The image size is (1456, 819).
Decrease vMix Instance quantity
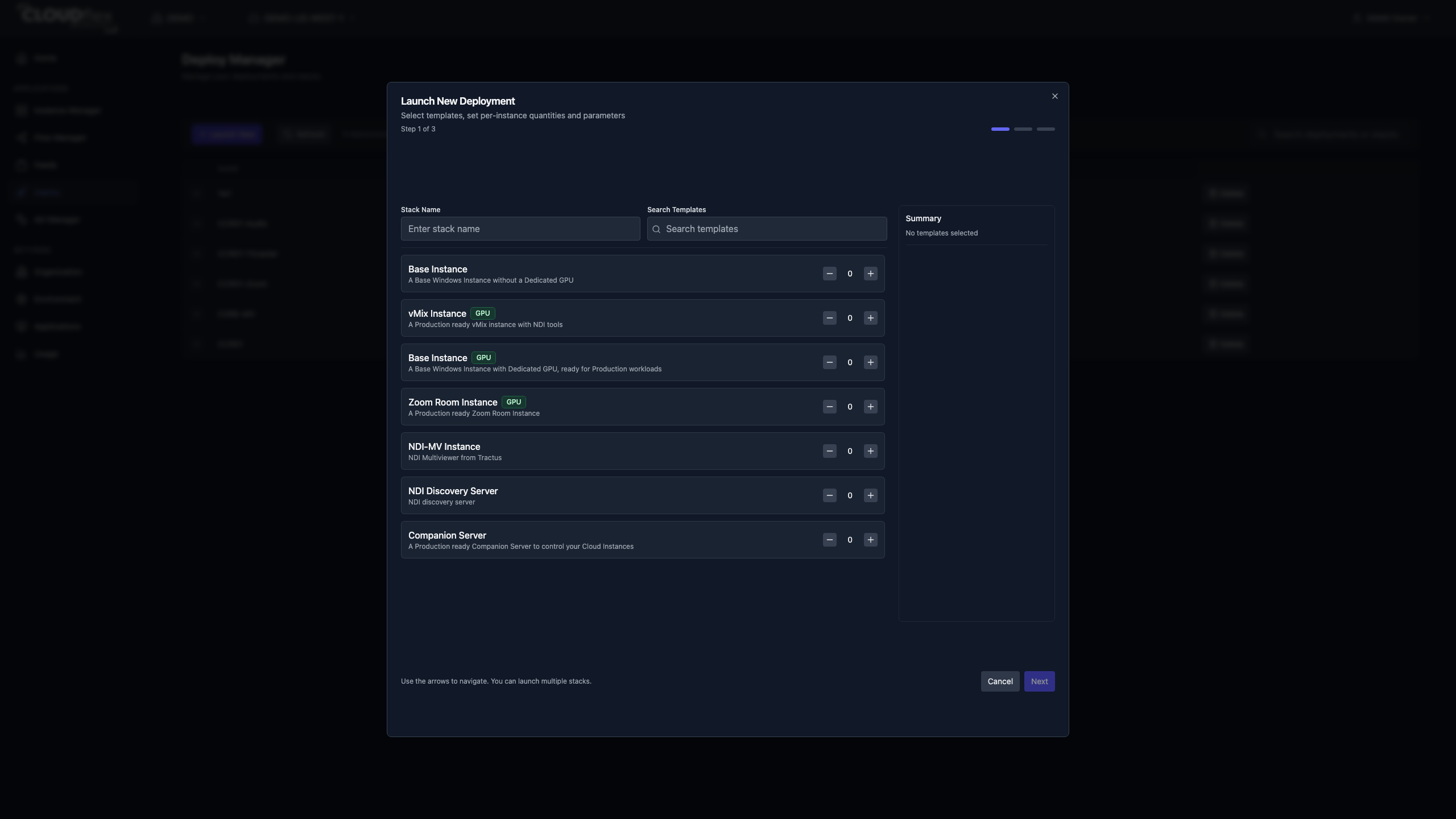tap(829, 318)
